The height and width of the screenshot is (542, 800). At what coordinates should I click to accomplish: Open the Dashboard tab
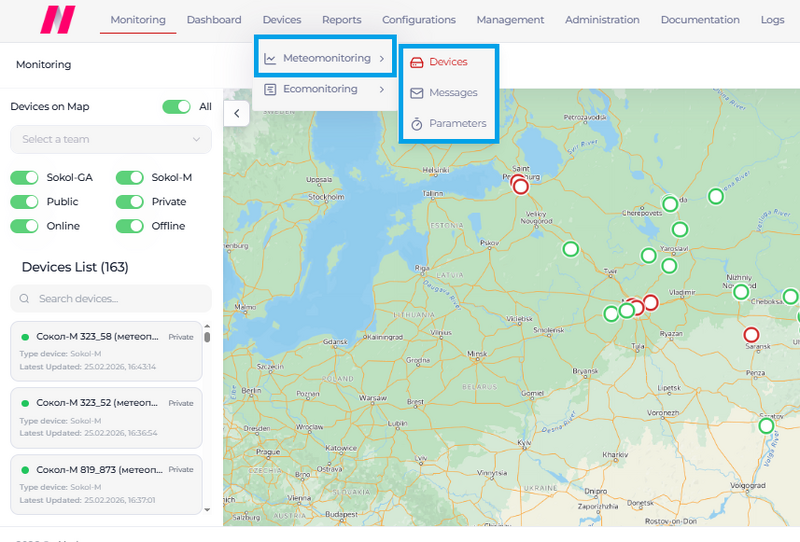point(214,20)
